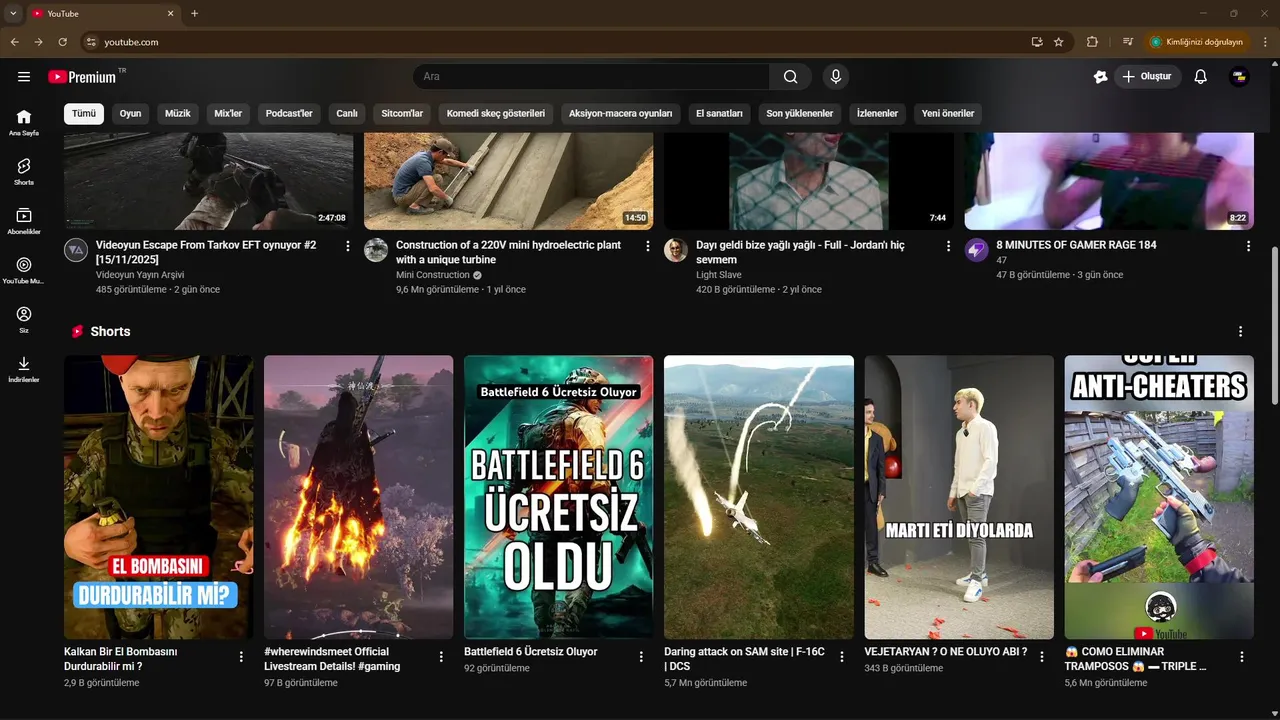The width and height of the screenshot is (1280, 720).
Task: Select Komedi skeç gösterileri chip
Action: coord(496,113)
